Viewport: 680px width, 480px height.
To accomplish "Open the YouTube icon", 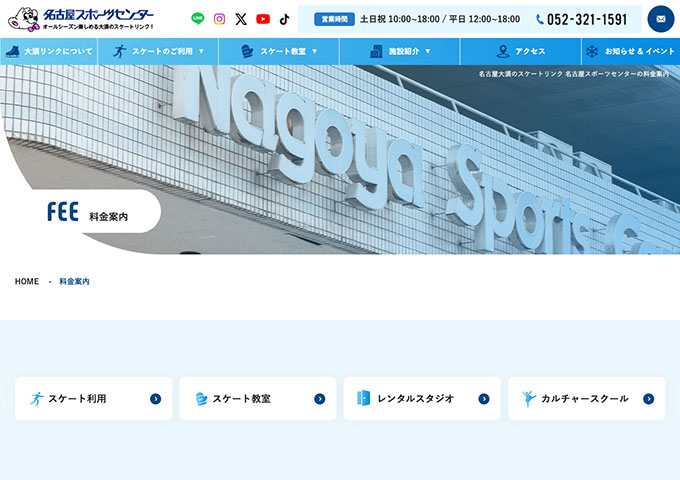I will click(263, 19).
